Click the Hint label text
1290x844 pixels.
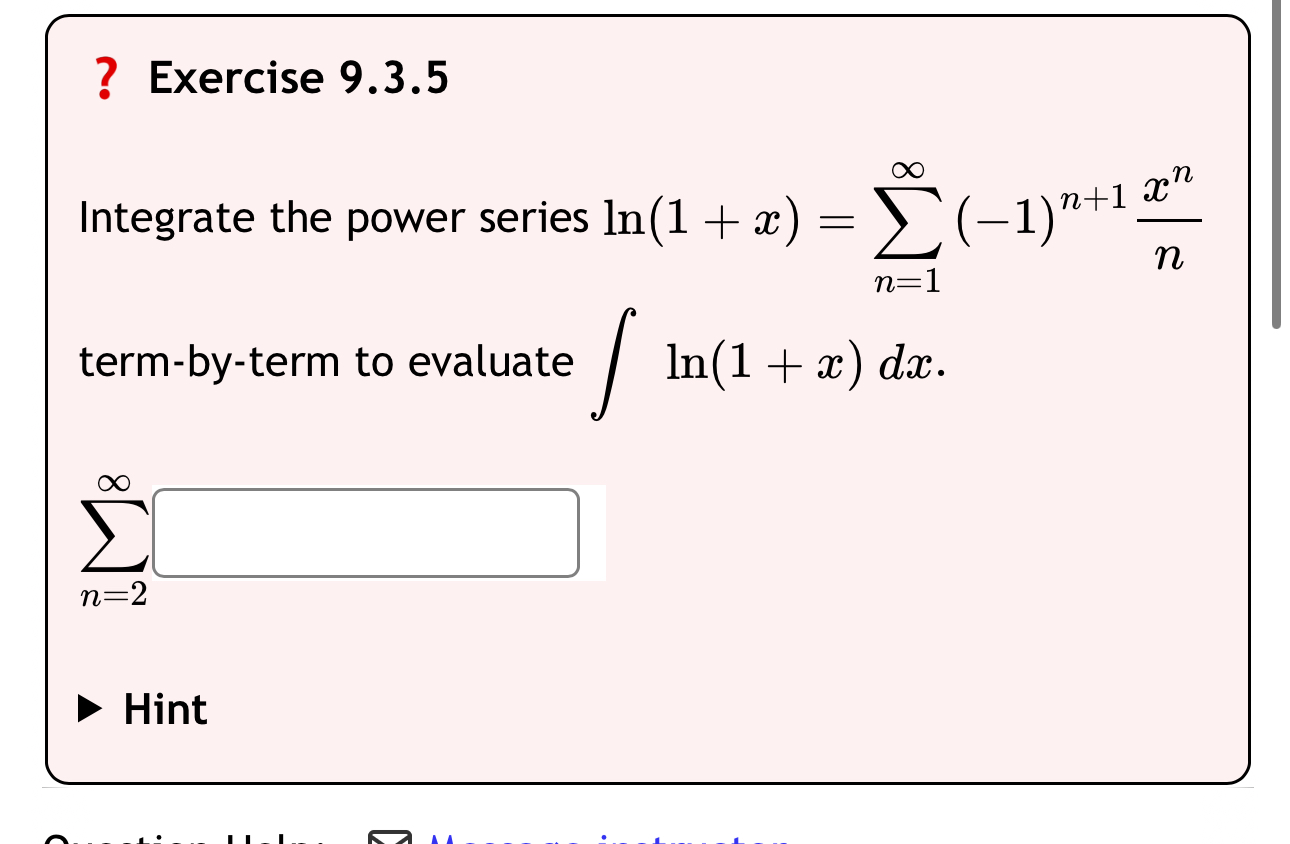coord(165,708)
